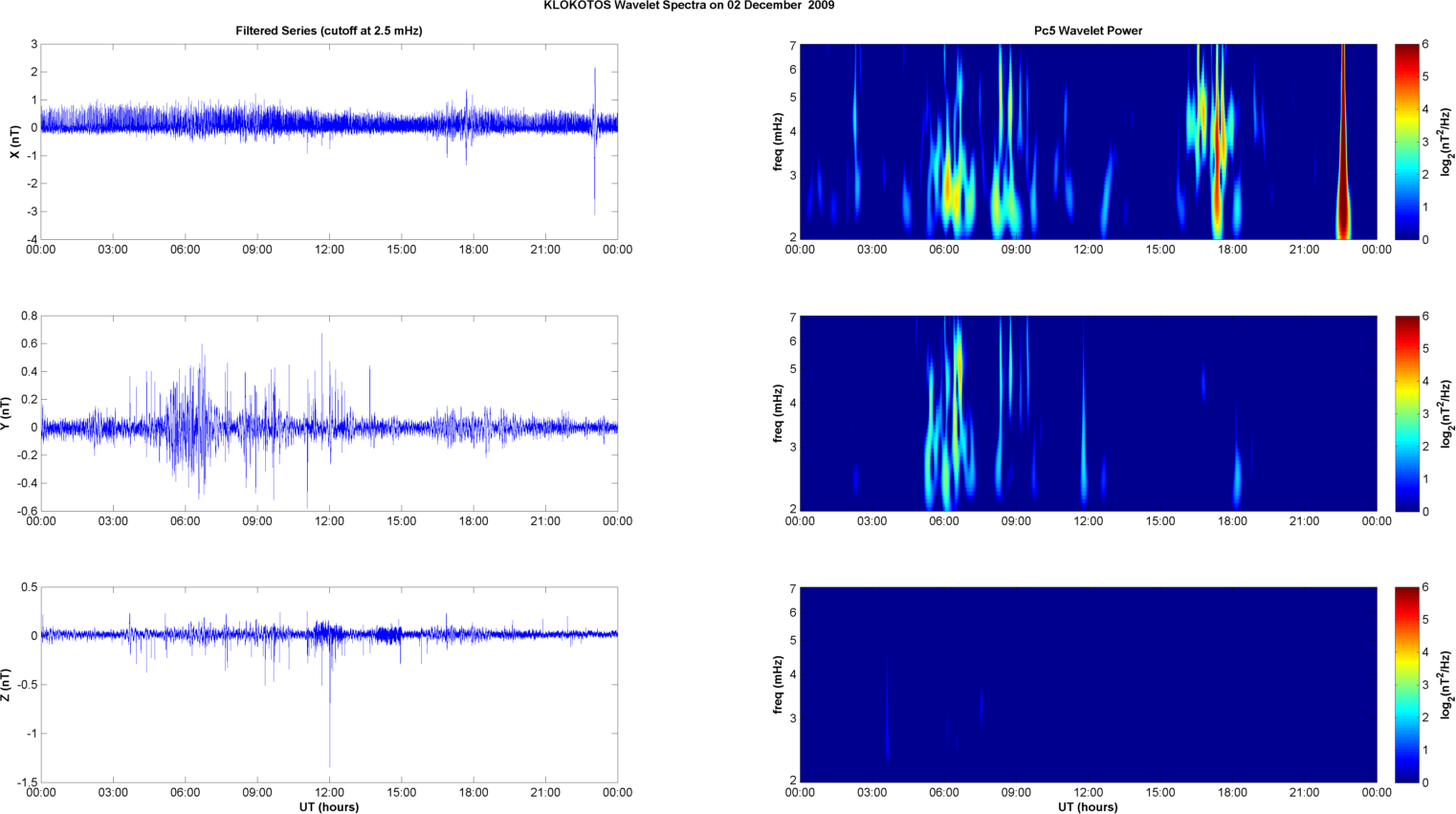Click the '09:00' tick under the middle wavelet spectrum
The width and height of the screenshot is (1456, 814).
pyautogui.click(x=1016, y=521)
